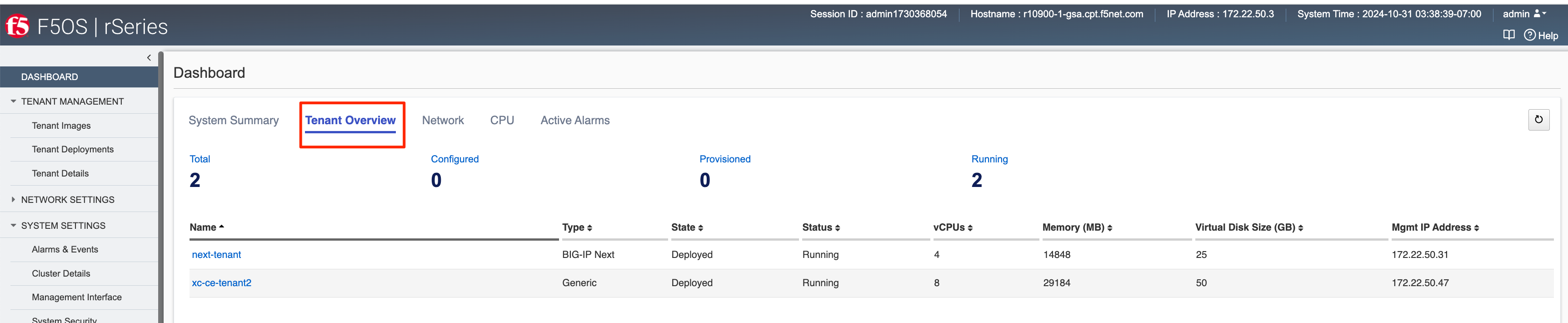Sort table by Status column
Screen dimensions: 1568x323
point(821,227)
